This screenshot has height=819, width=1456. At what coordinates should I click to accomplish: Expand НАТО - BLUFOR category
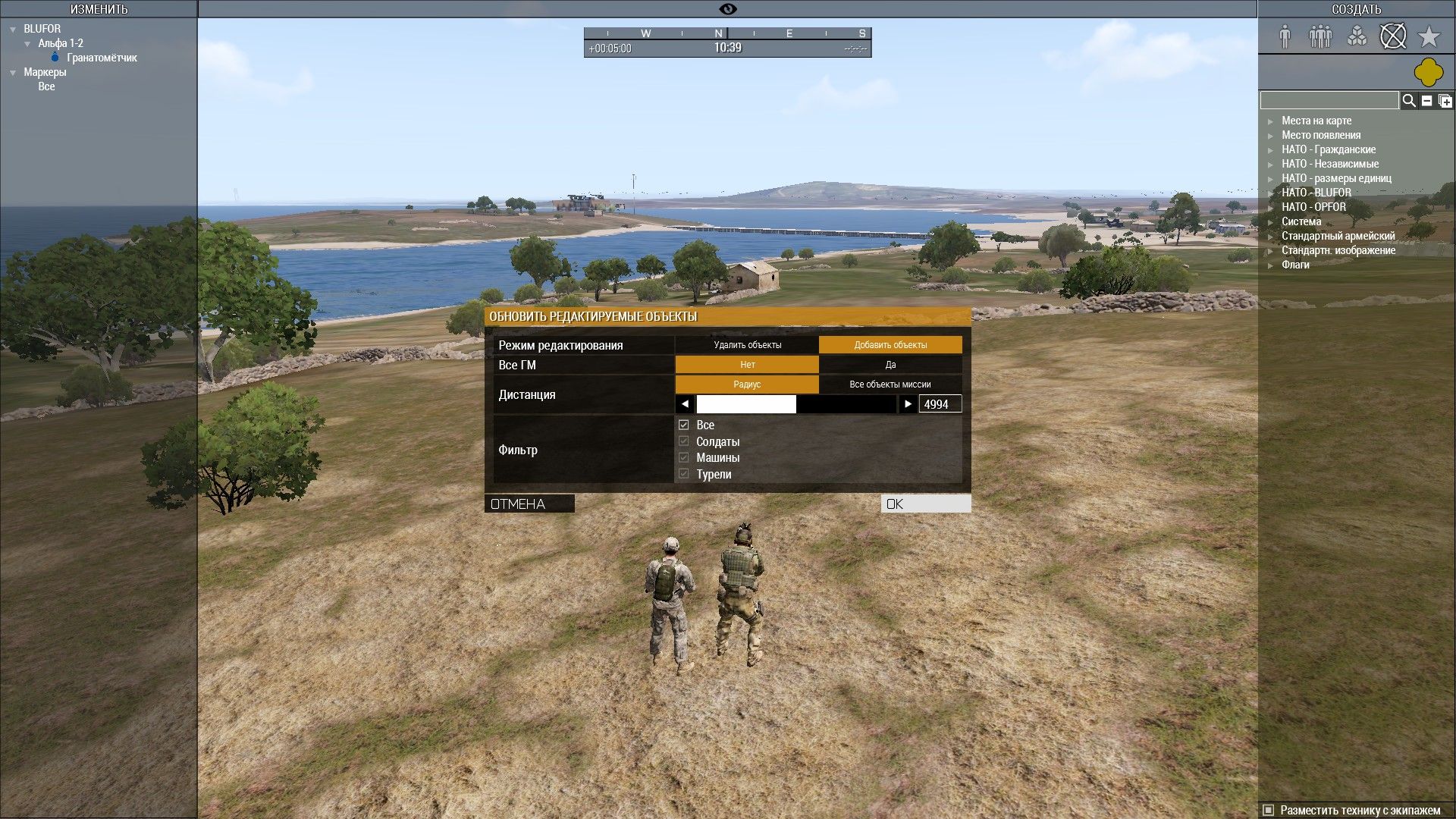tap(1271, 193)
